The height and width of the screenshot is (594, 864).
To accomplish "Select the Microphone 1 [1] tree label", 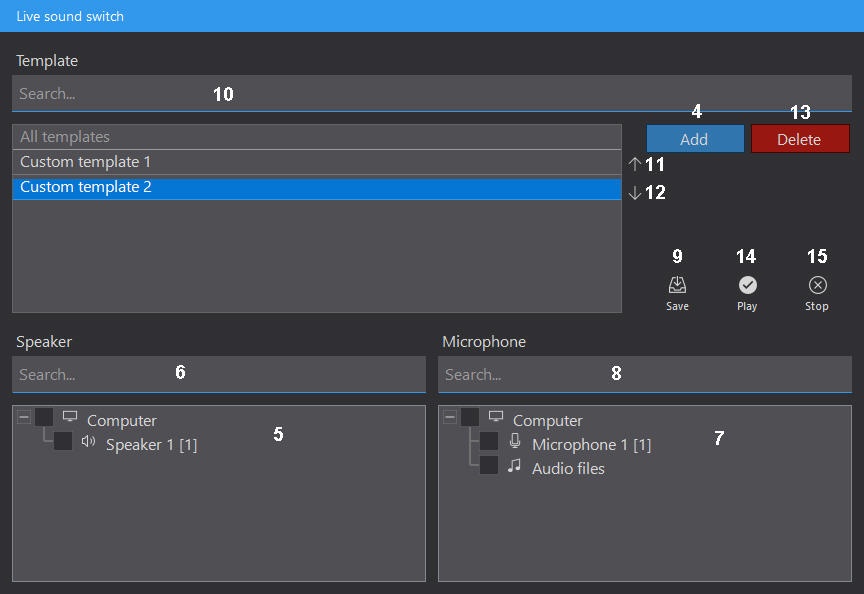I will point(591,445).
